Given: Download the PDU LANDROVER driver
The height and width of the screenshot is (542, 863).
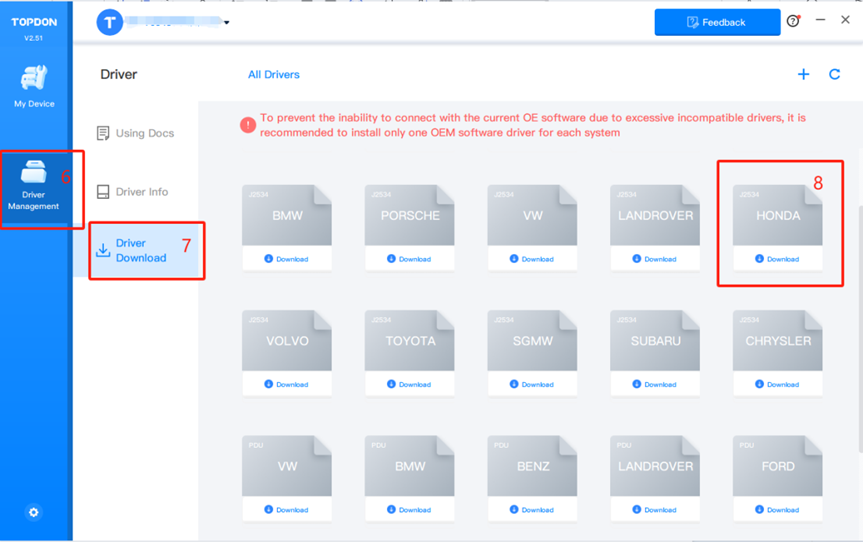Looking at the screenshot, I should pyautogui.click(x=655, y=510).
